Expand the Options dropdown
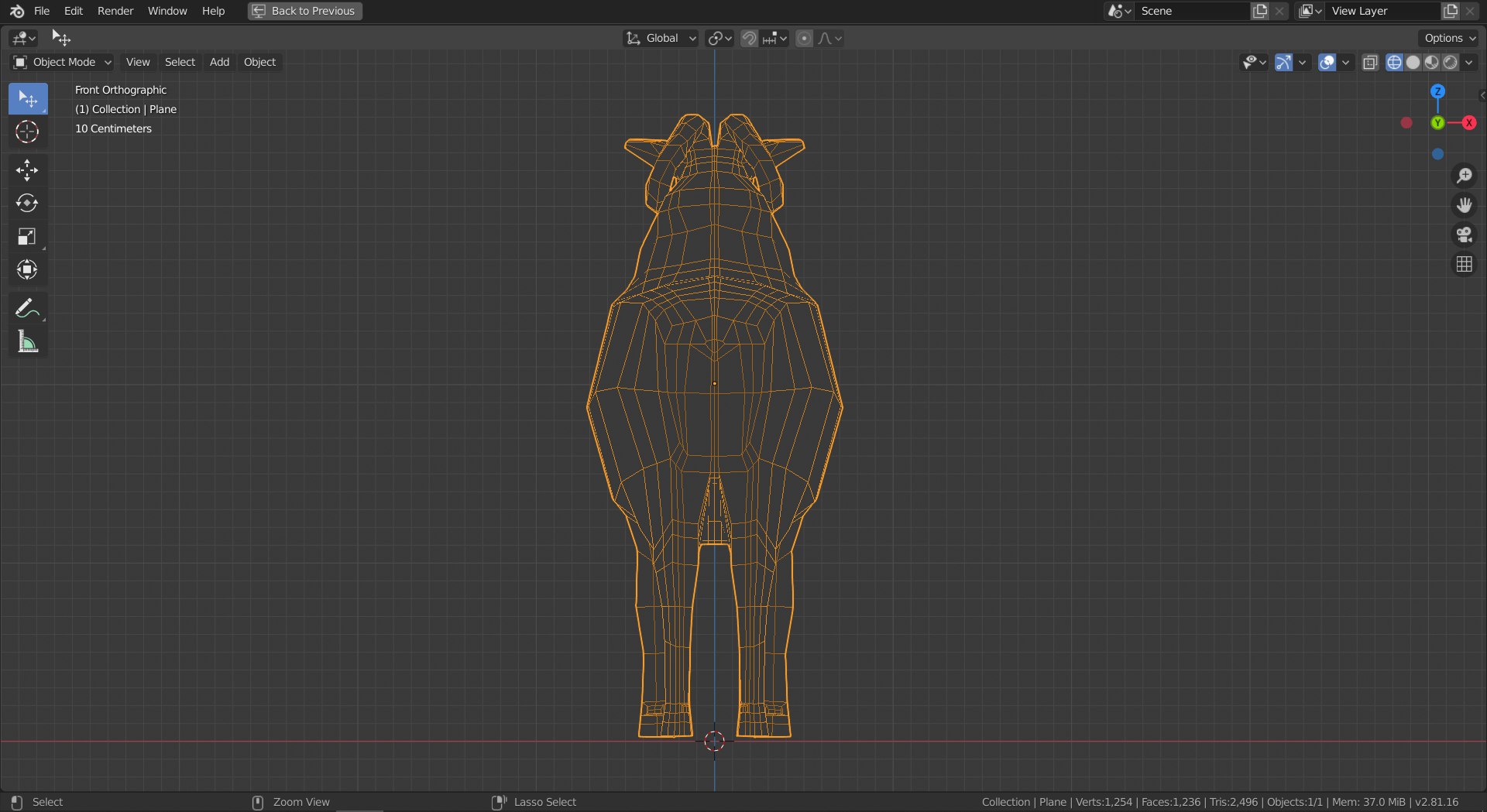This screenshot has width=1487, height=812. [x=1449, y=38]
